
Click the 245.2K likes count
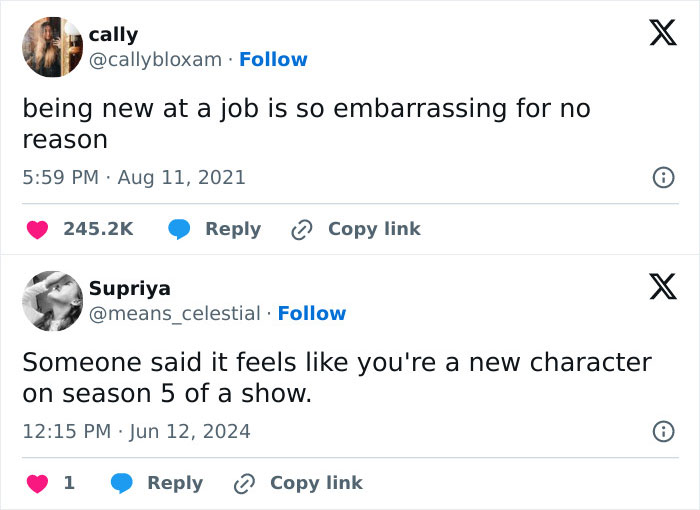tap(98, 229)
